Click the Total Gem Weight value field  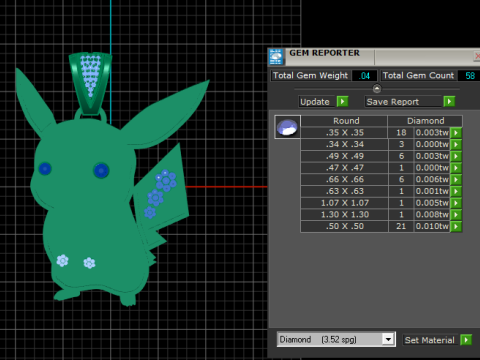click(x=365, y=76)
